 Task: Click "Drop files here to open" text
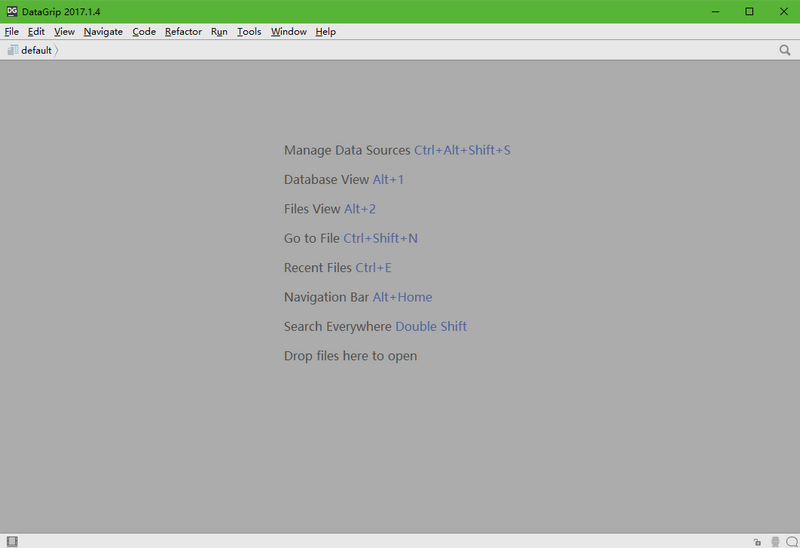tap(351, 356)
